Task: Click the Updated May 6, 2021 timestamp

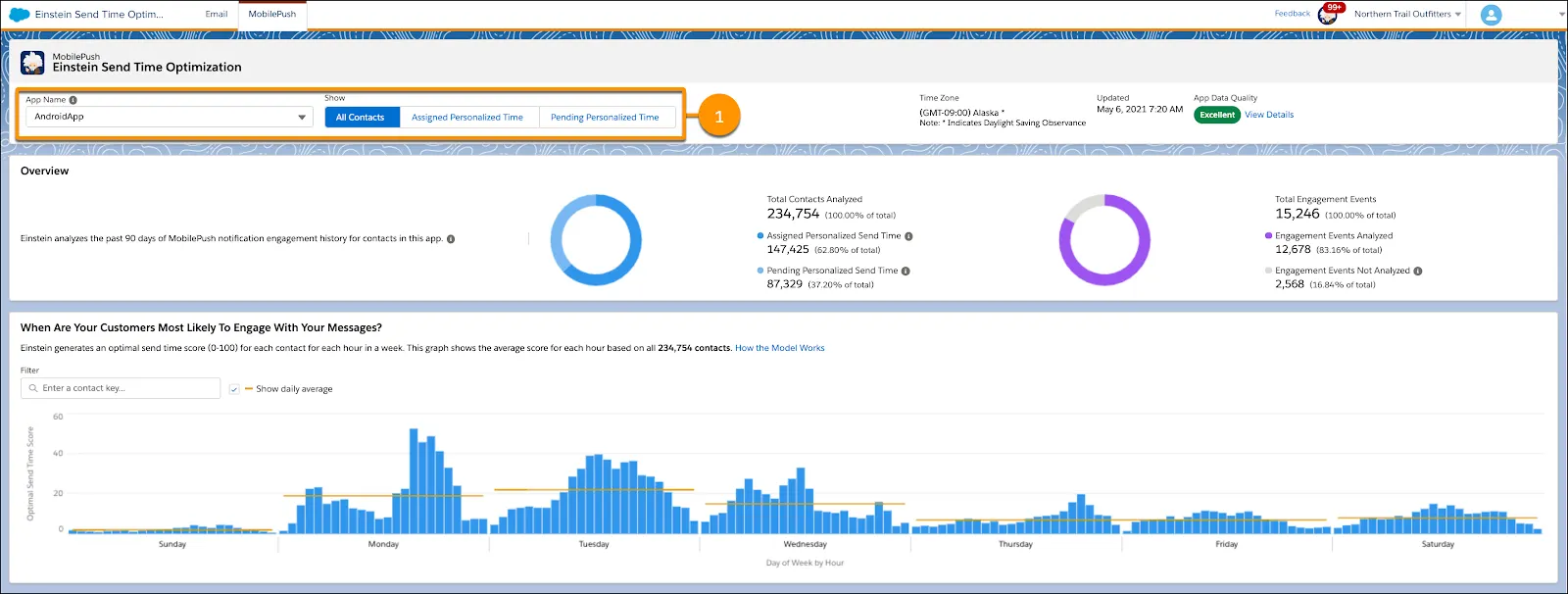Action: click(1140, 109)
